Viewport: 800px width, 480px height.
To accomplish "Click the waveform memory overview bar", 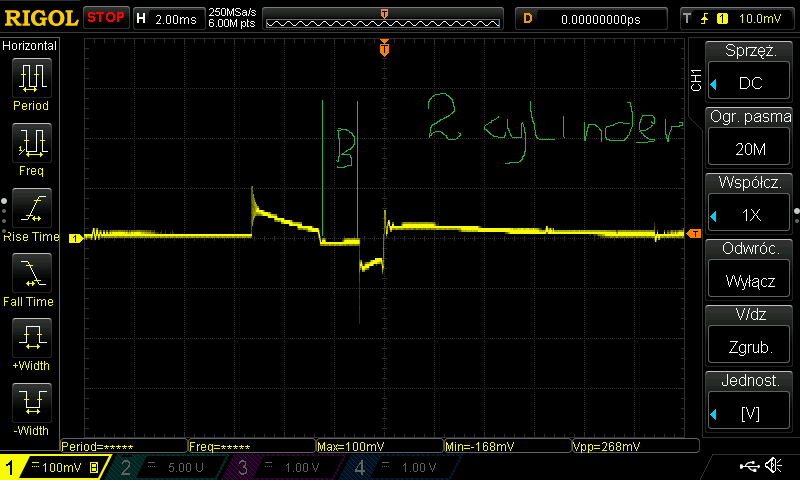I will click(383, 19).
